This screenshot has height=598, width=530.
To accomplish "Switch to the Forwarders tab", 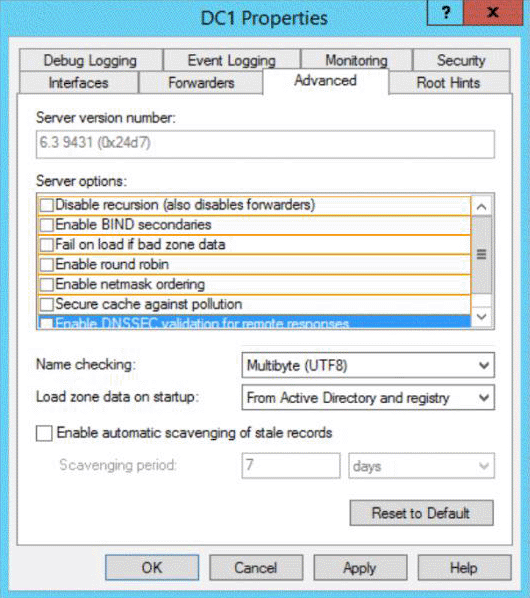I will (x=201, y=83).
